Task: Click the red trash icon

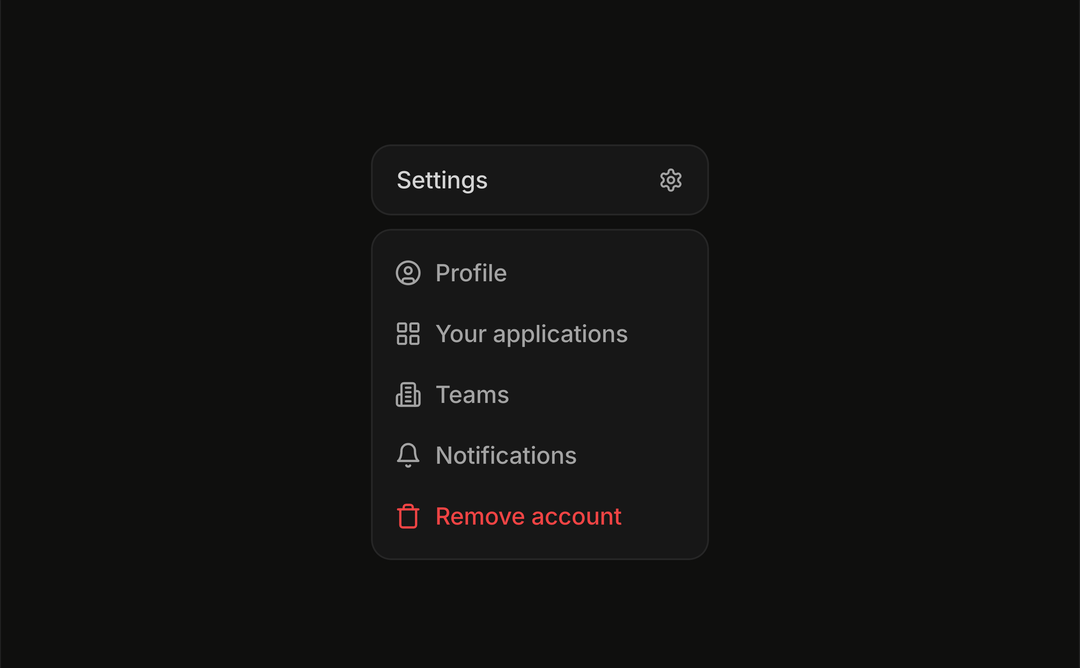Action: 408,516
